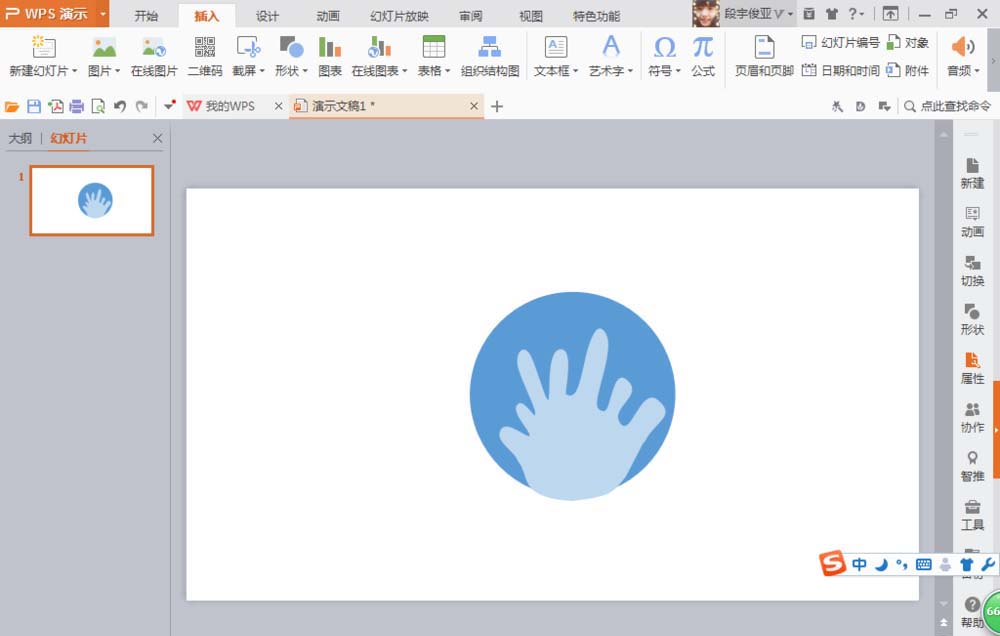Expand the WPS 演示 application menu arrow
The height and width of the screenshot is (636, 1000).
tap(103, 13)
